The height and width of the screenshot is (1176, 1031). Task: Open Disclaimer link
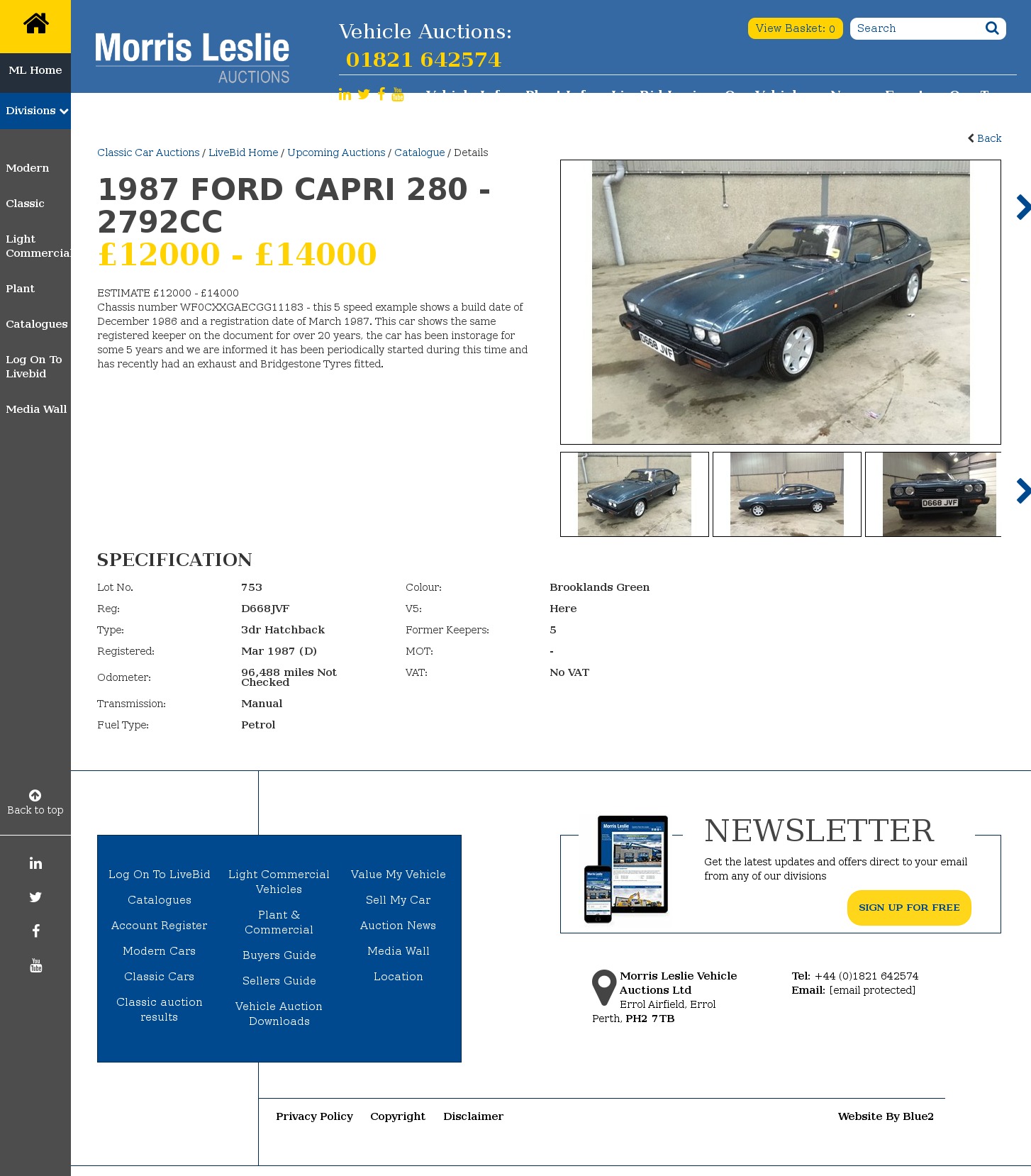(x=473, y=1116)
